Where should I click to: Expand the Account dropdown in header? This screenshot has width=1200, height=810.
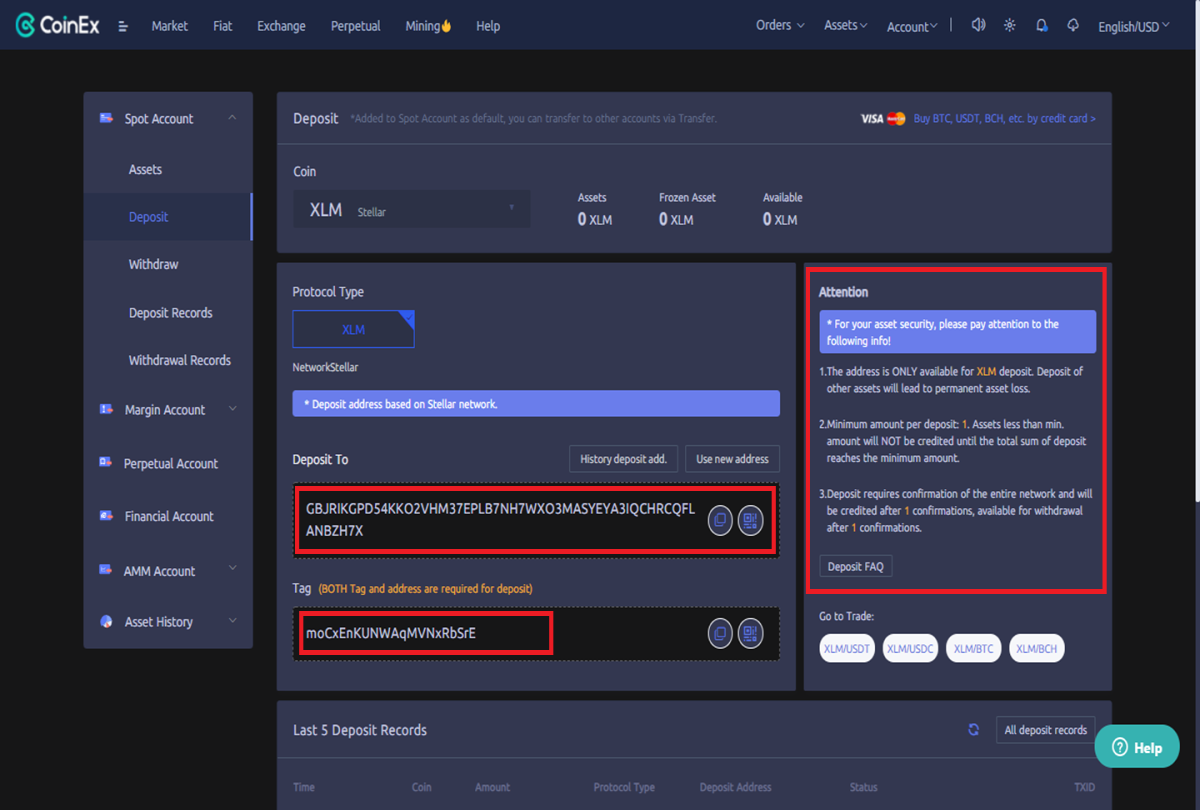tap(912, 27)
